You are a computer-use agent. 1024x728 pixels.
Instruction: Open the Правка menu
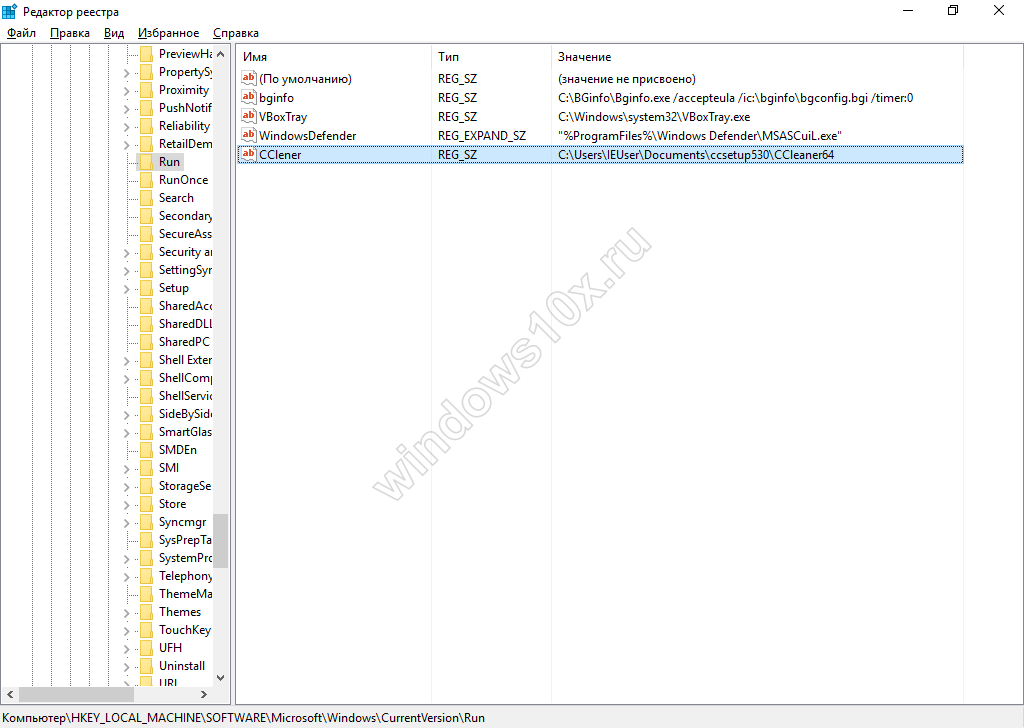pos(70,33)
